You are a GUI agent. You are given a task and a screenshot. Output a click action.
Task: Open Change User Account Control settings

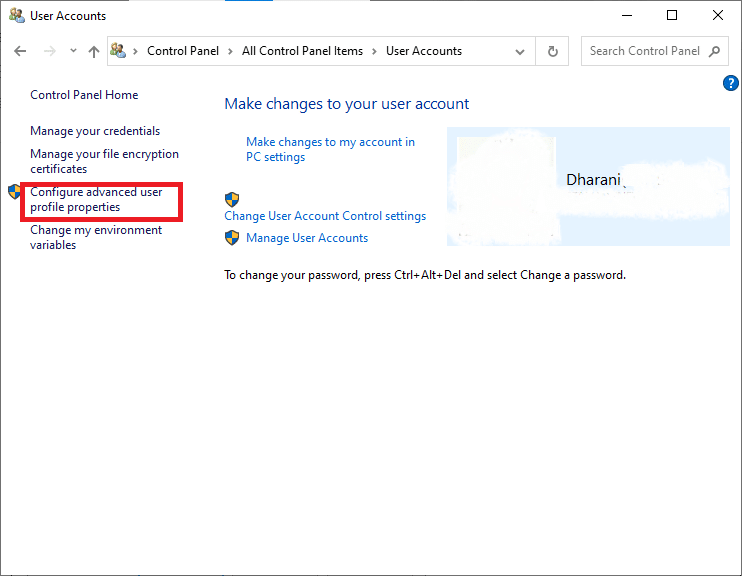(x=325, y=216)
